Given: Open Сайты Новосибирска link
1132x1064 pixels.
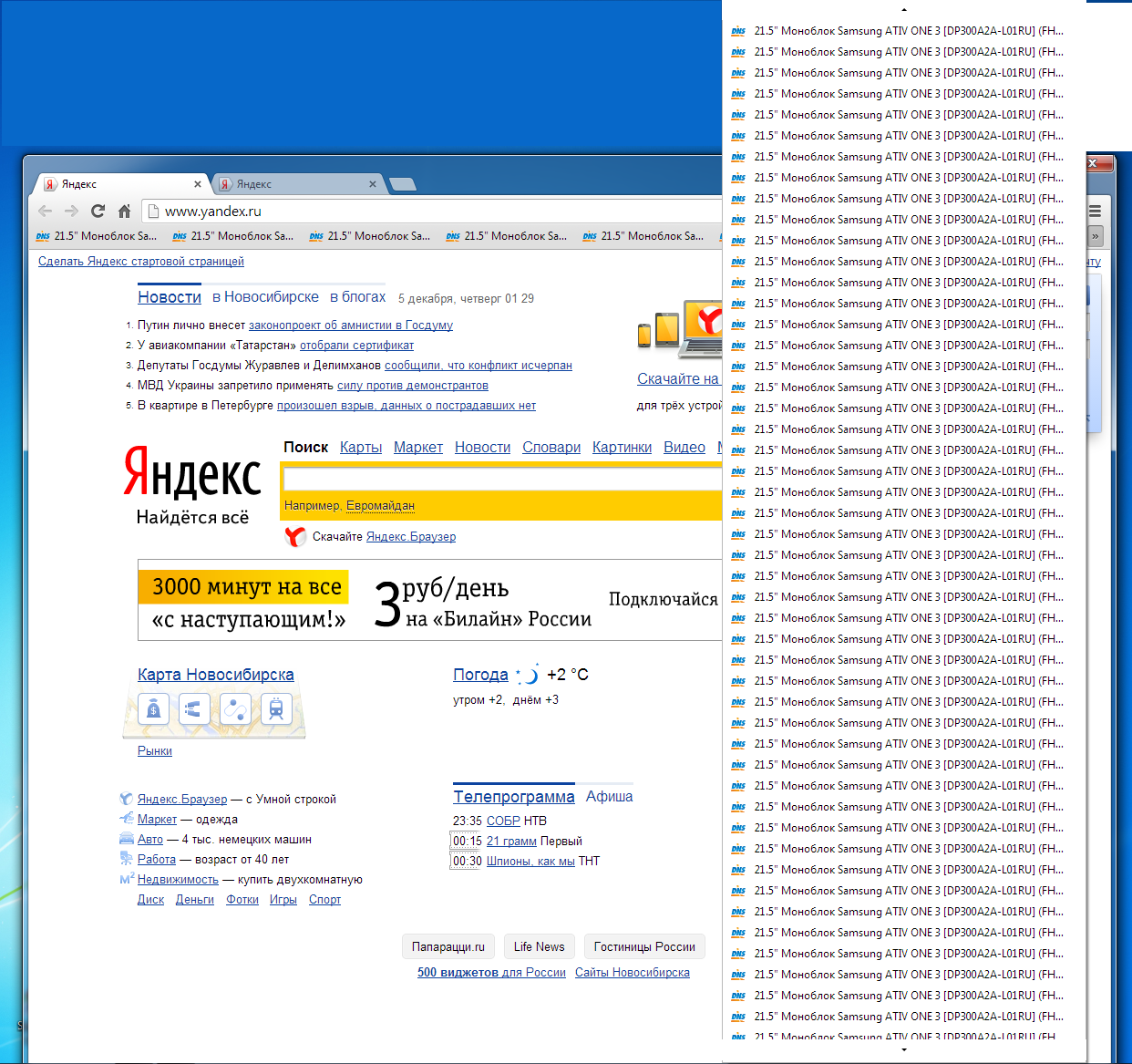Looking at the screenshot, I should coord(633,973).
